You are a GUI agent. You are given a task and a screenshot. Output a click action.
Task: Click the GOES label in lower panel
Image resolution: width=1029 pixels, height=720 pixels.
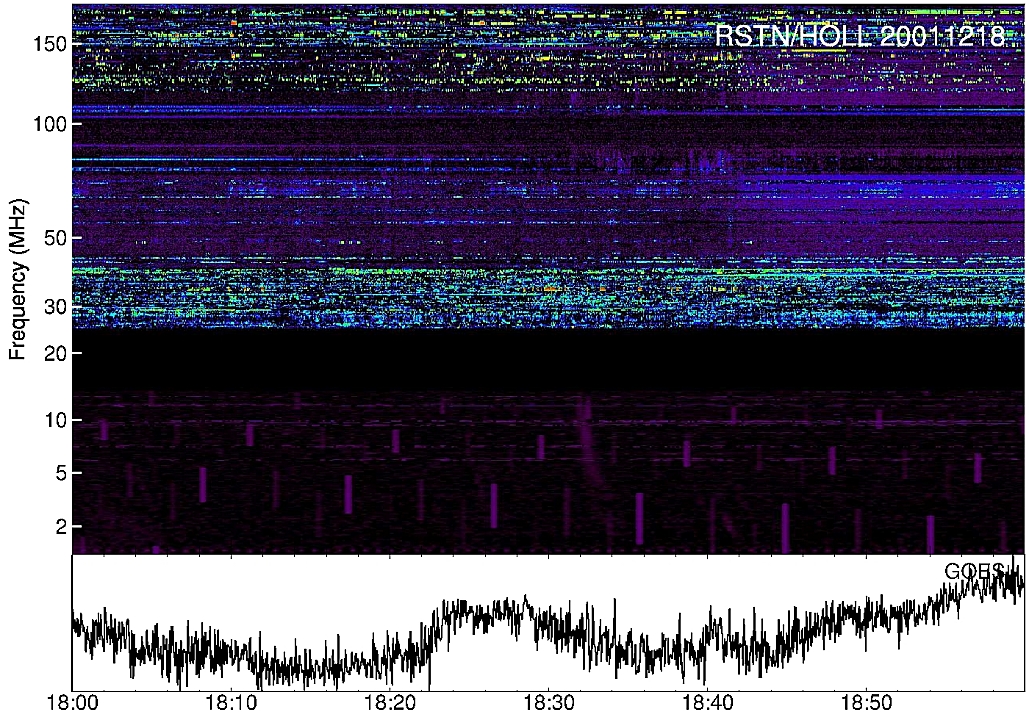click(x=975, y=572)
